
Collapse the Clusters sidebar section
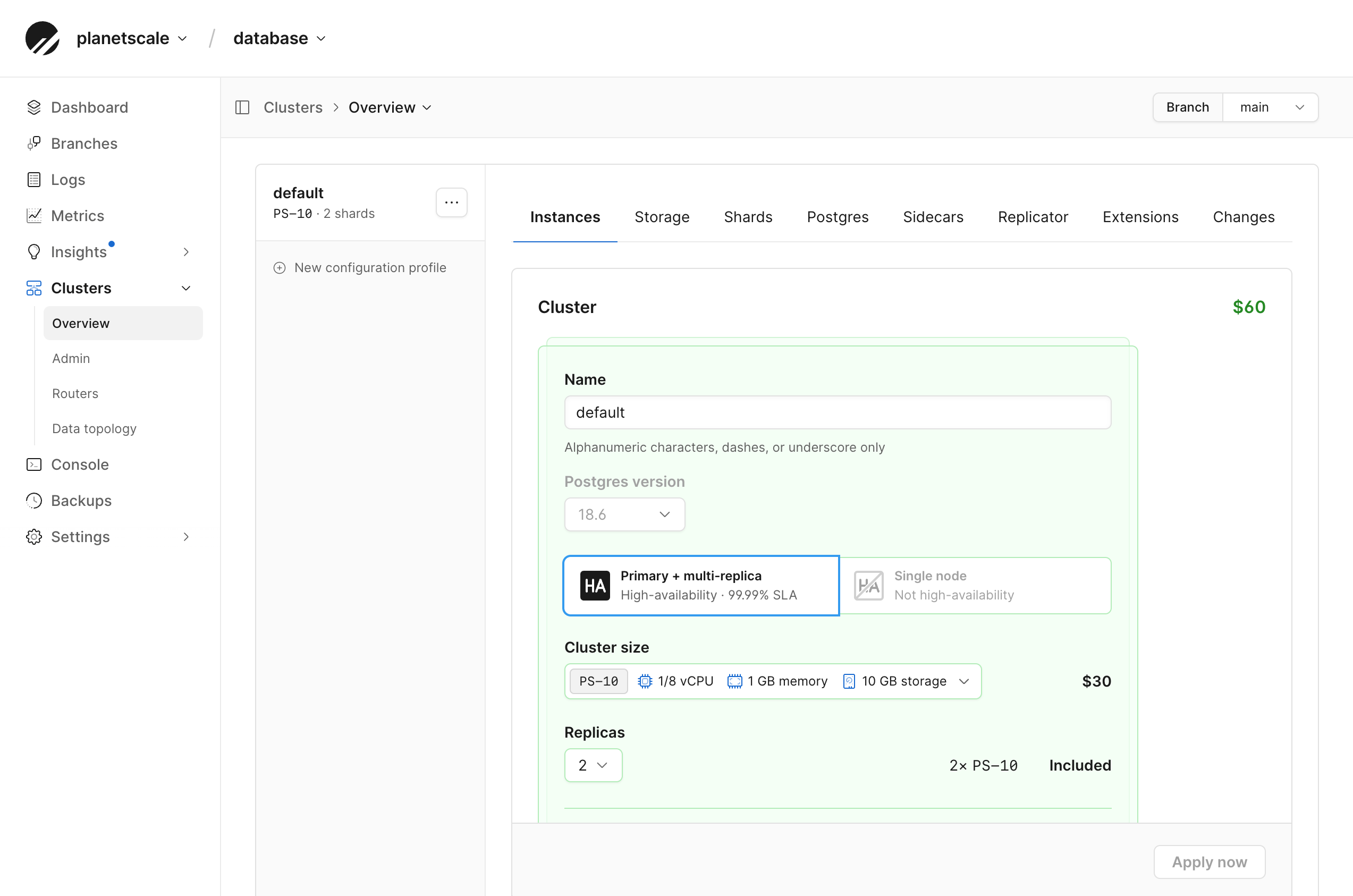tap(185, 288)
